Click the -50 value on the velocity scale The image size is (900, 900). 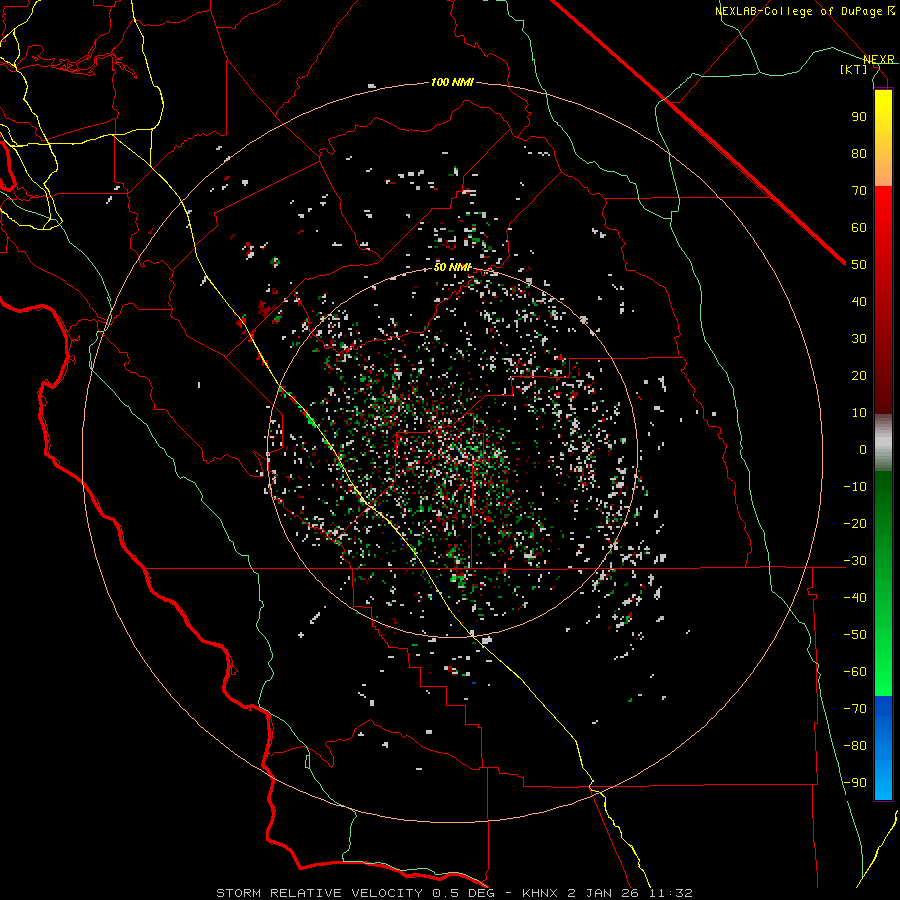(855, 635)
